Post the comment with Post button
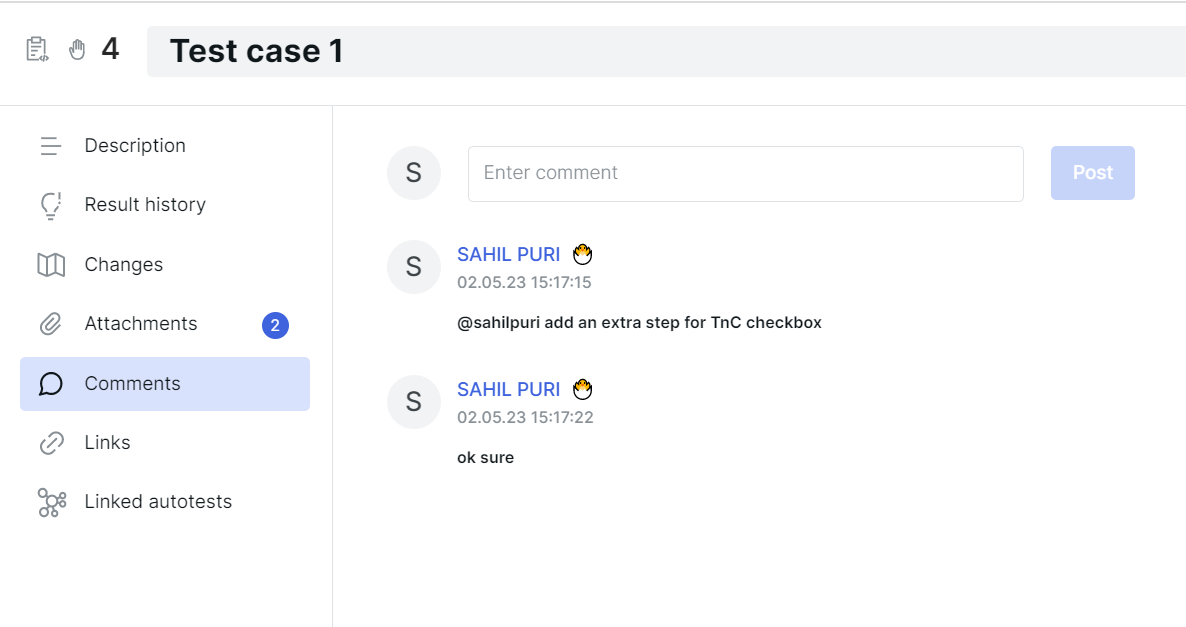The image size is (1186, 627). (x=1092, y=173)
